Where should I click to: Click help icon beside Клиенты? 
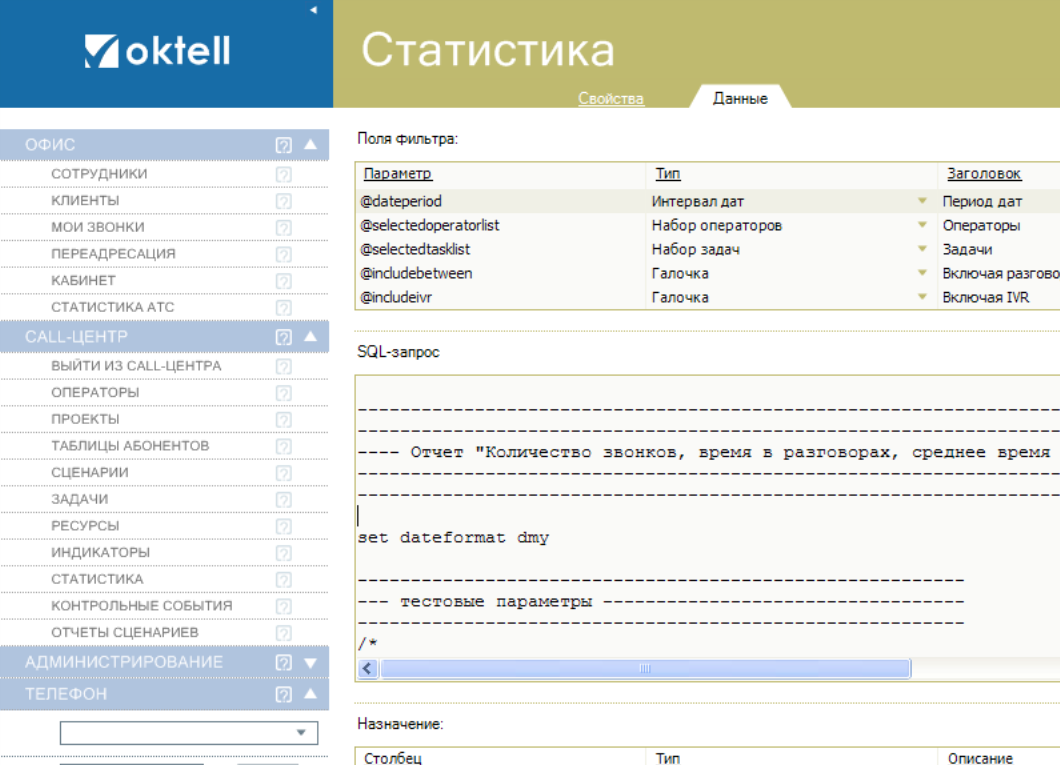coord(283,201)
